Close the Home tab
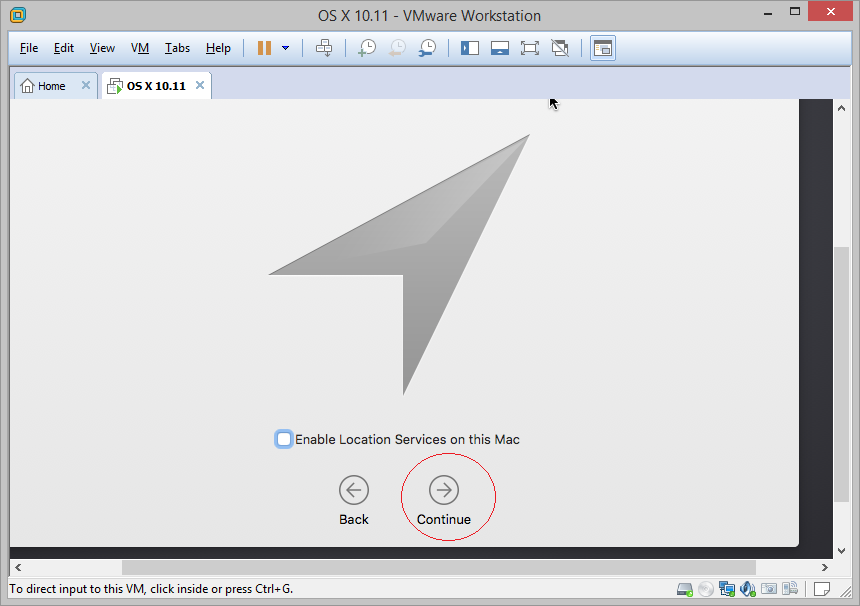Image resolution: width=860 pixels, height=606 pixels. (86, 85)
